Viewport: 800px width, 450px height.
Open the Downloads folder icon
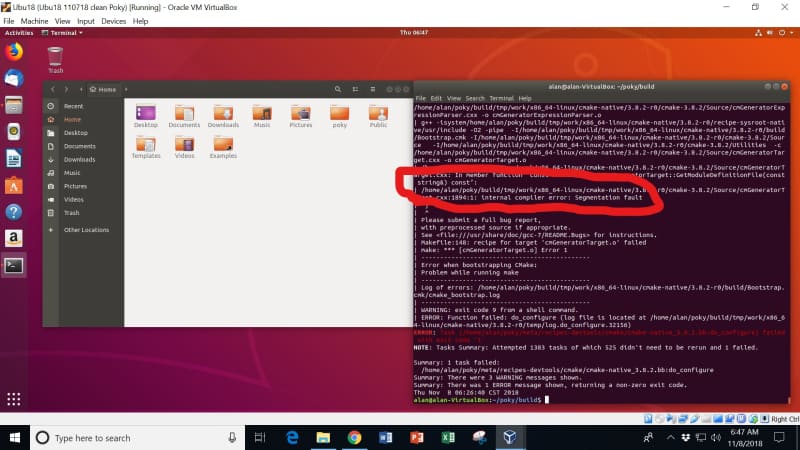click(223, 116)
